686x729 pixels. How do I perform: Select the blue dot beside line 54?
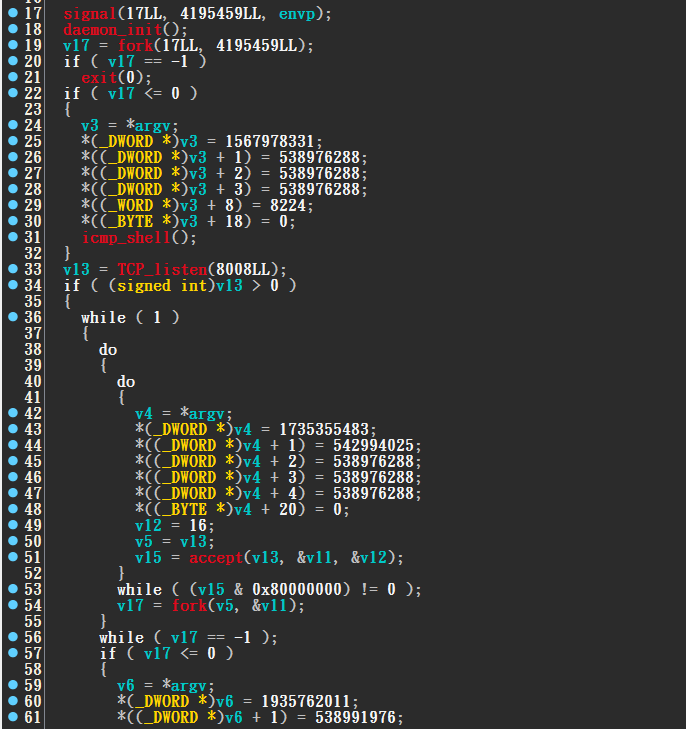pyautogui.click(x=13, y=604)
